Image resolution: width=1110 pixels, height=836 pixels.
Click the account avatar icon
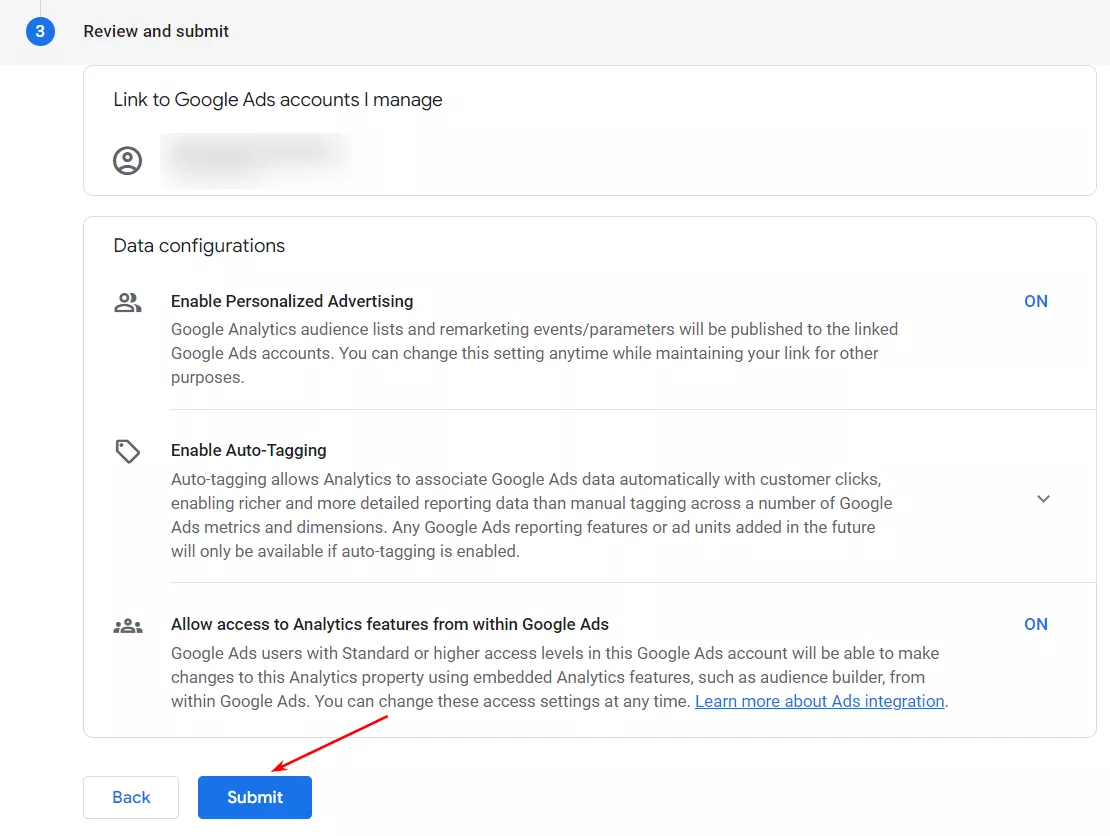pyautogui.click(x=128, y=161)
